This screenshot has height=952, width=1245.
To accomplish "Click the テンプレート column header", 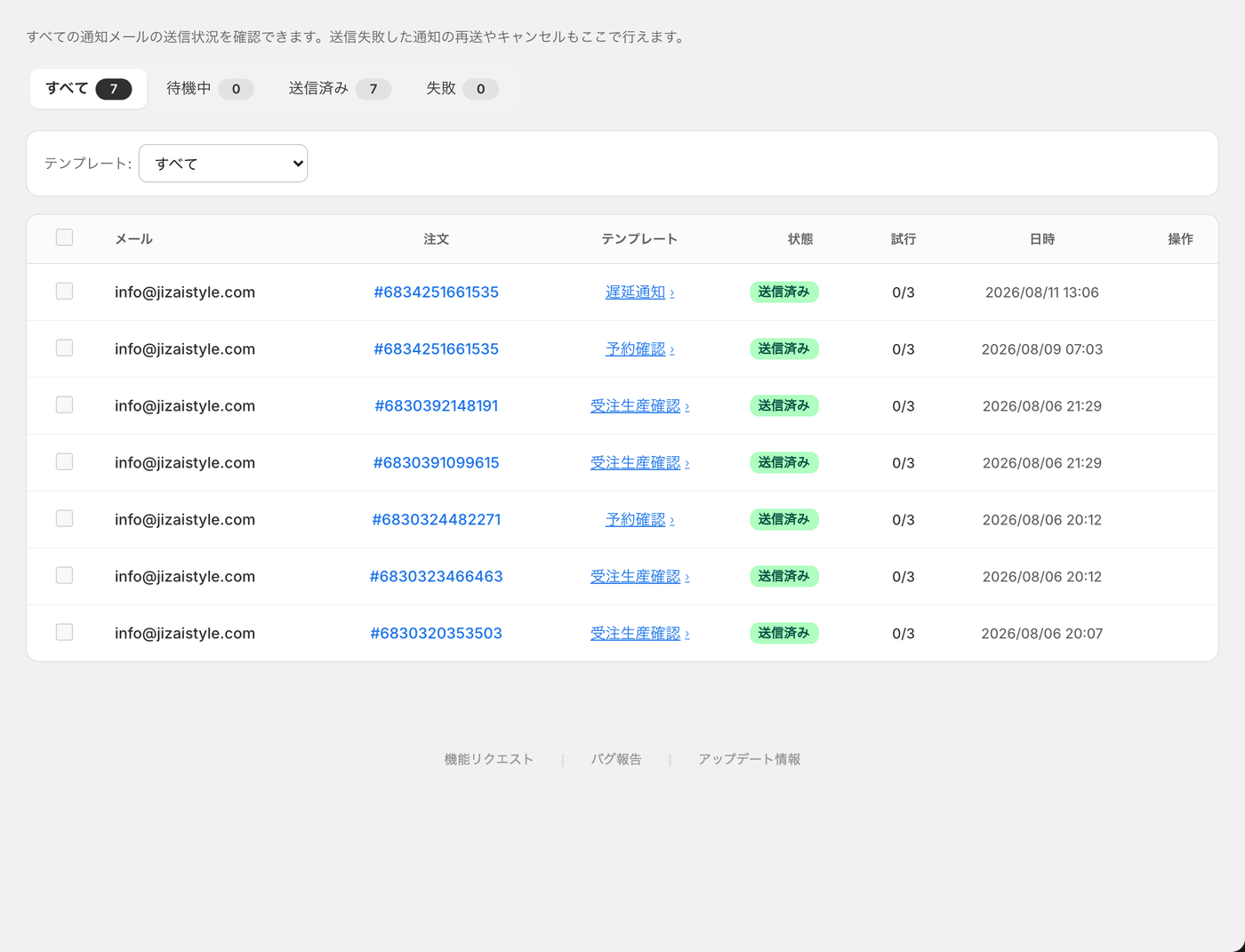I will [x=639, y=239].
